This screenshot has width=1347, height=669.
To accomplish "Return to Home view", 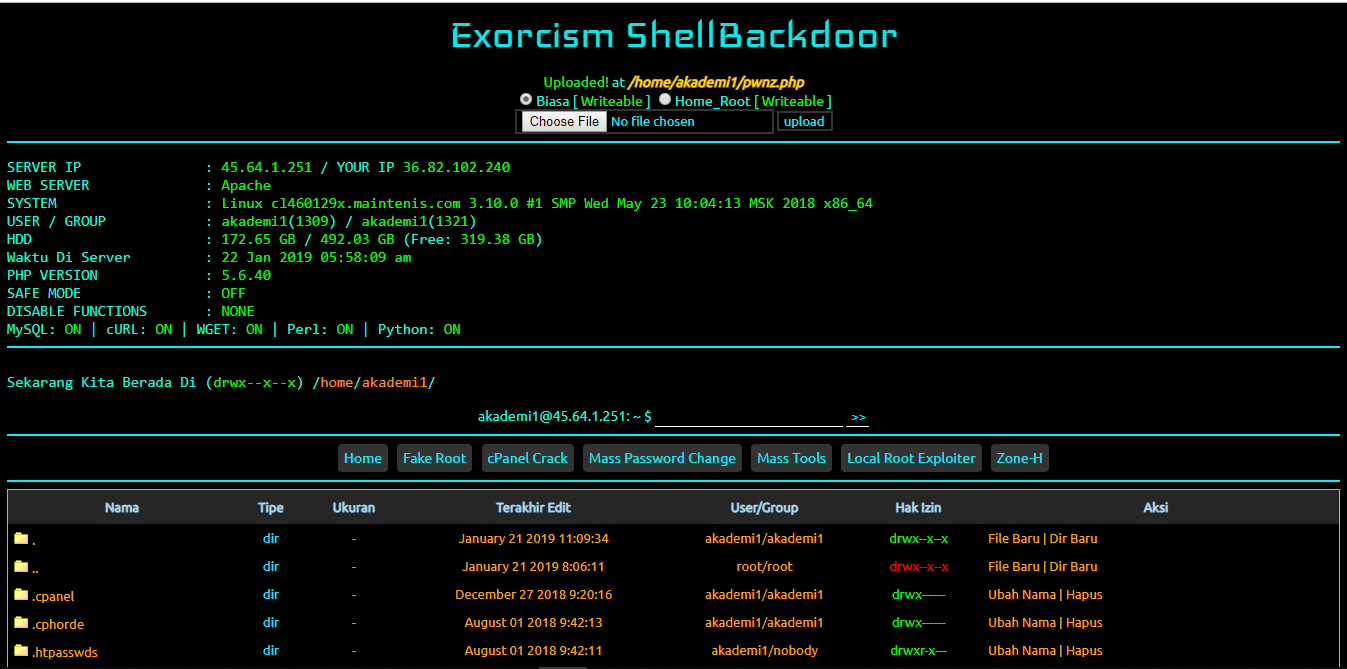I will 362,457.
